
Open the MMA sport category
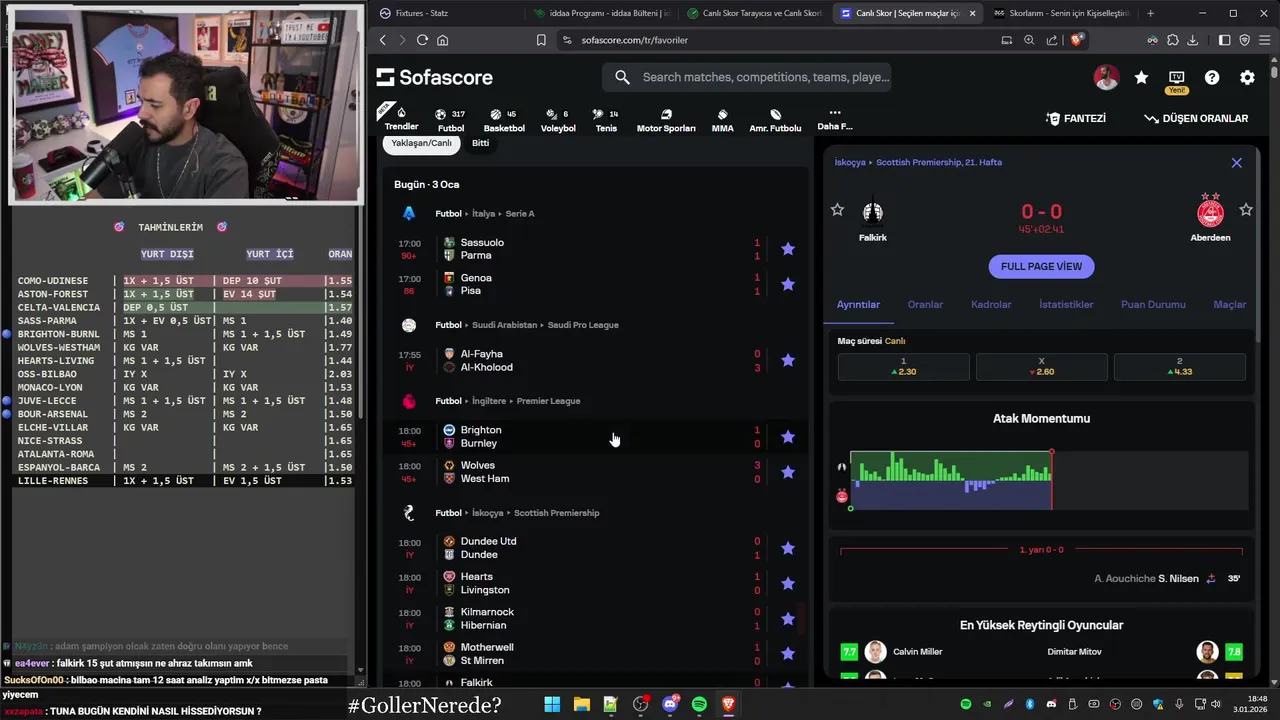tap(722, 120)
